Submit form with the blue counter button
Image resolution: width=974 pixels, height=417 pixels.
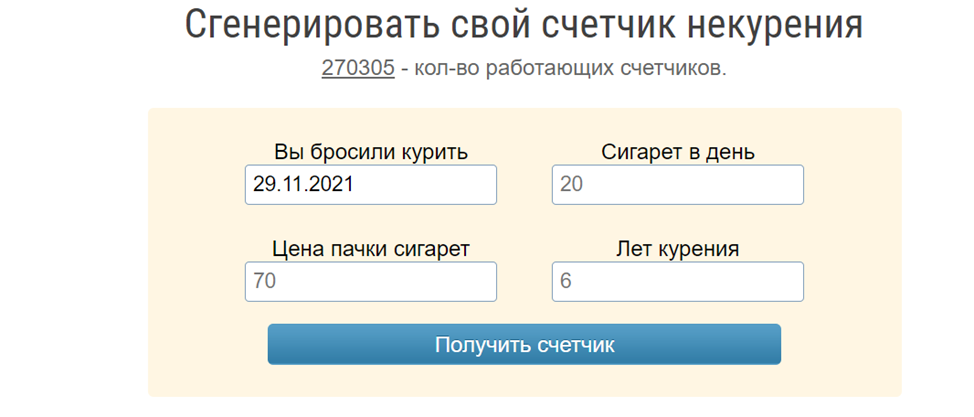(524, 345)
